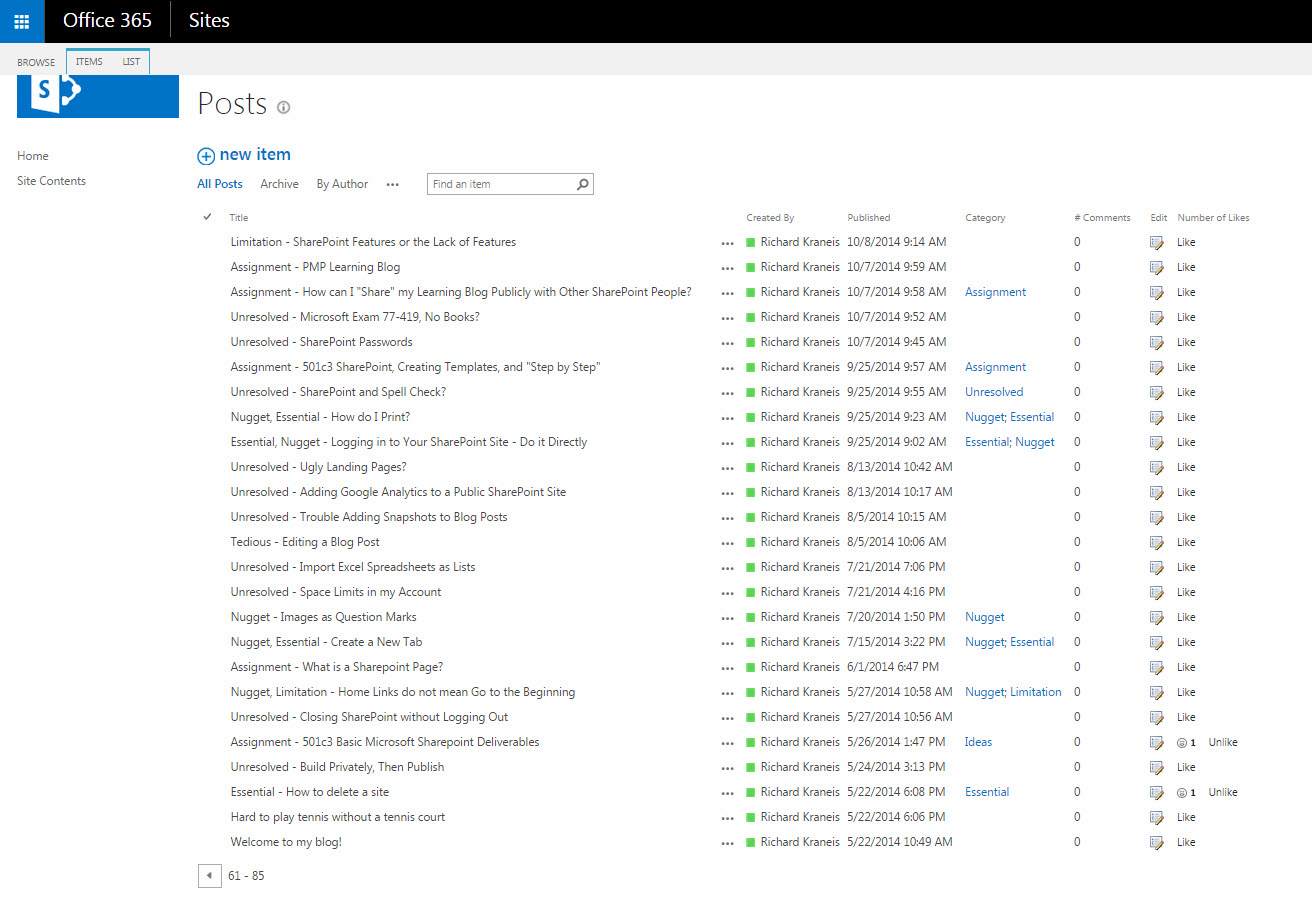The height and width of the screenshot is (897, 1312).
Task: Open the ellipsis menu for 'Assignment - PMP Learning Blog'
Action: point(728,268)
